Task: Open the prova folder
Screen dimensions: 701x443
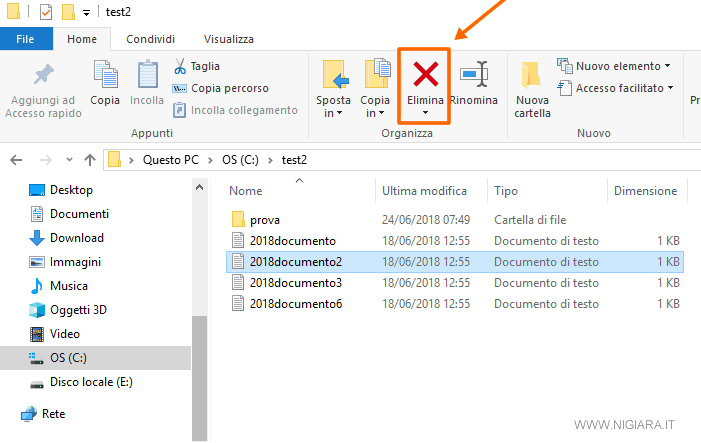Action: point(265,219)
